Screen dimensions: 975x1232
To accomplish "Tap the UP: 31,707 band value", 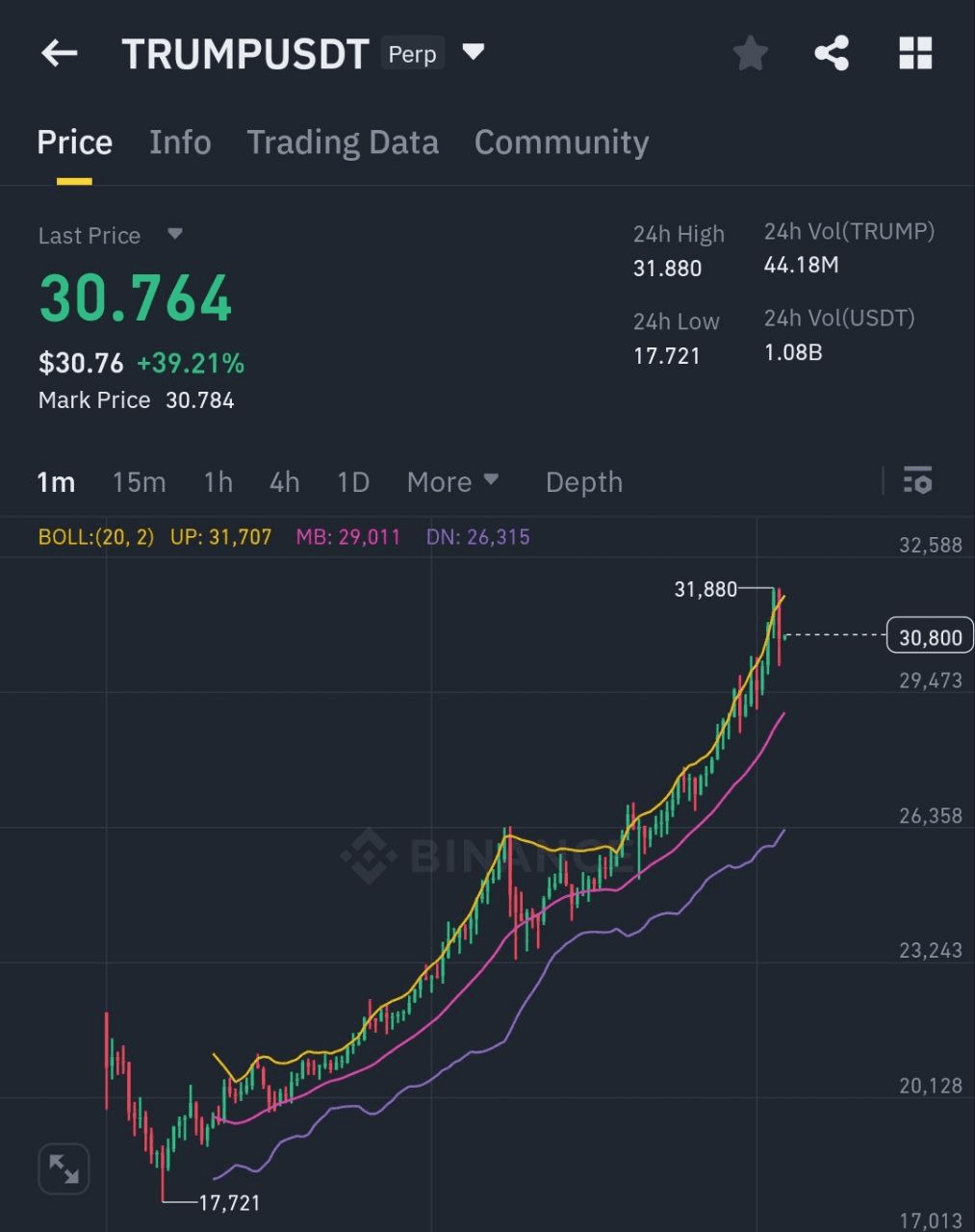I will click(x=220, y=537).
